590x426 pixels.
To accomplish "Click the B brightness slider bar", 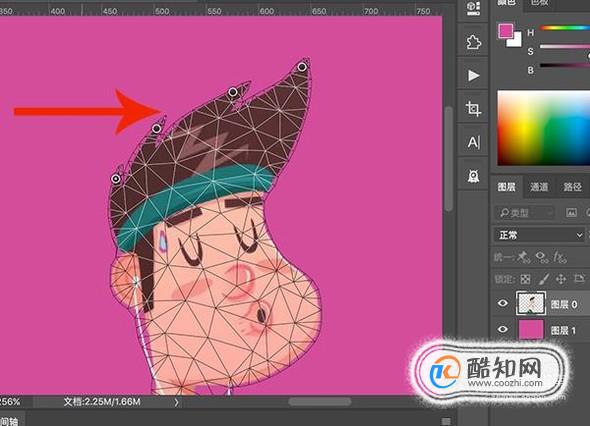I will click(564, 65).
